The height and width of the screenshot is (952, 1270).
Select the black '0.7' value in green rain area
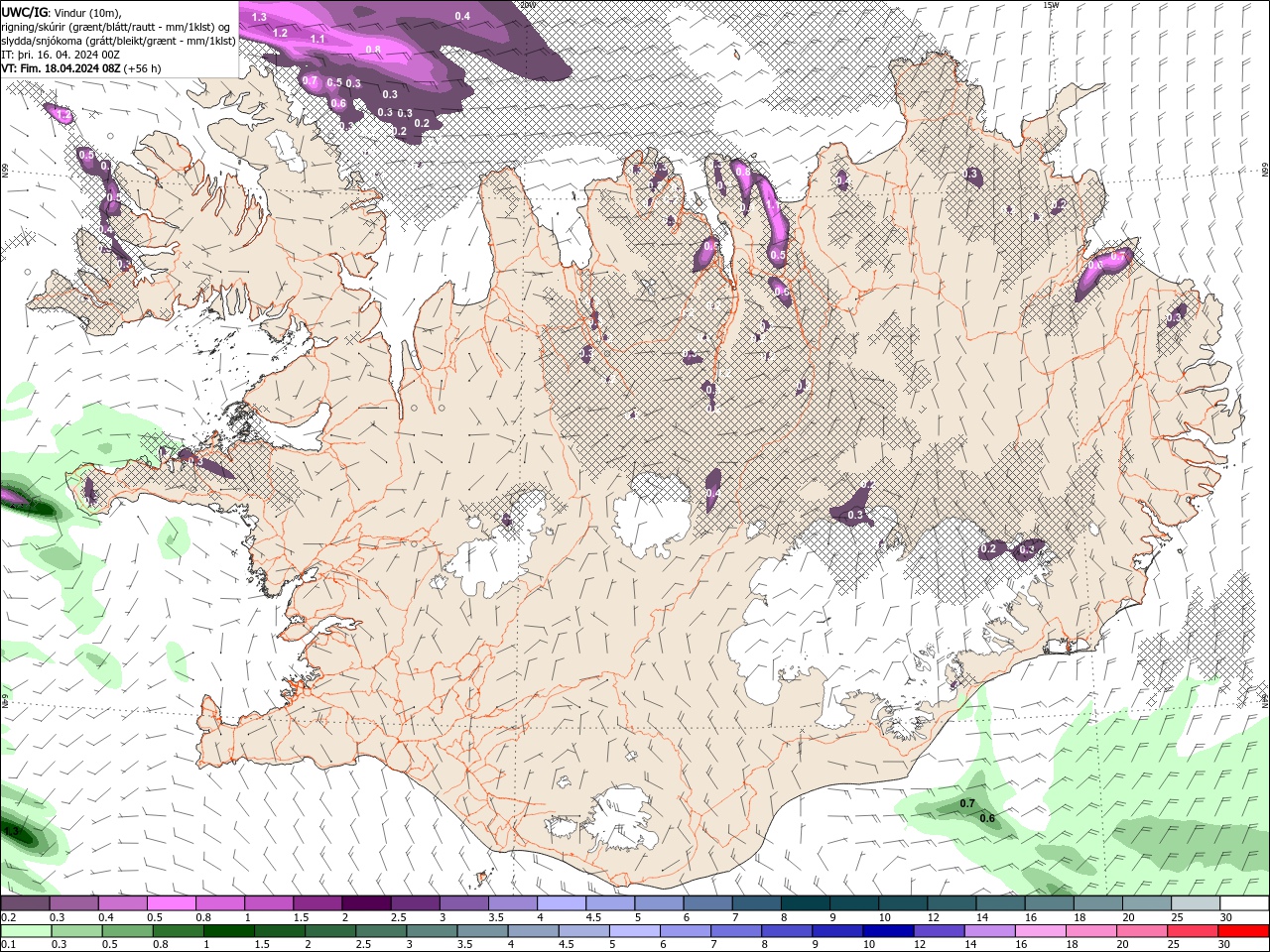[x=968, y=803]
